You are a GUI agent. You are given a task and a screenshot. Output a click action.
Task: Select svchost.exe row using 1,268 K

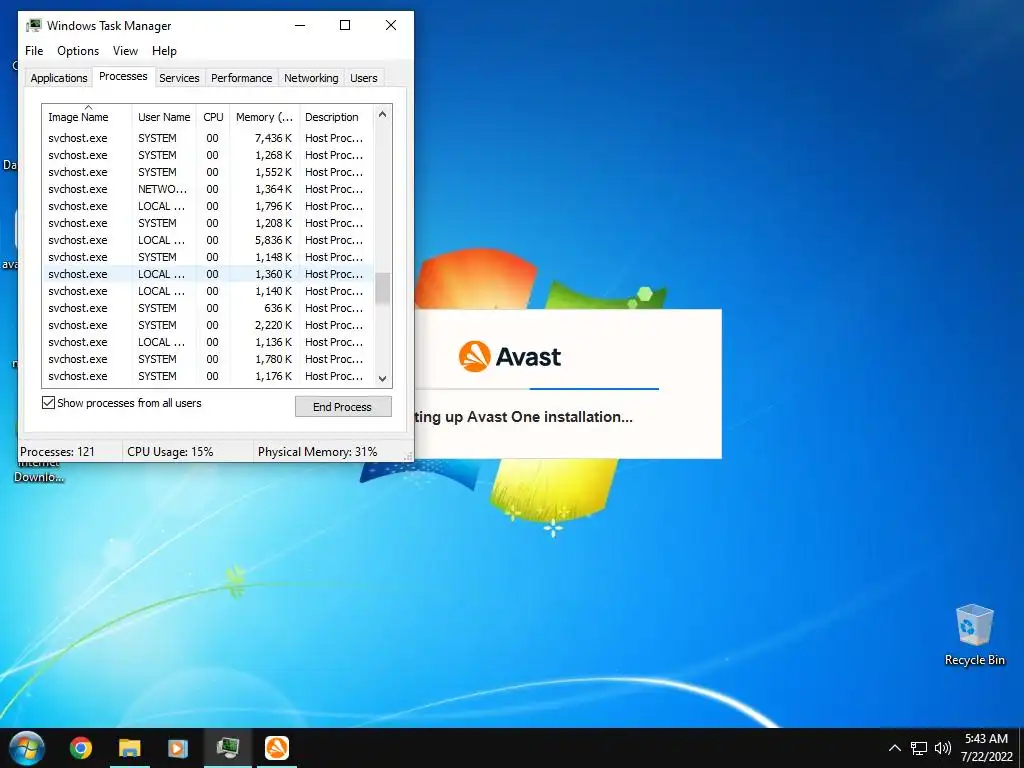(x=208, y=155)
